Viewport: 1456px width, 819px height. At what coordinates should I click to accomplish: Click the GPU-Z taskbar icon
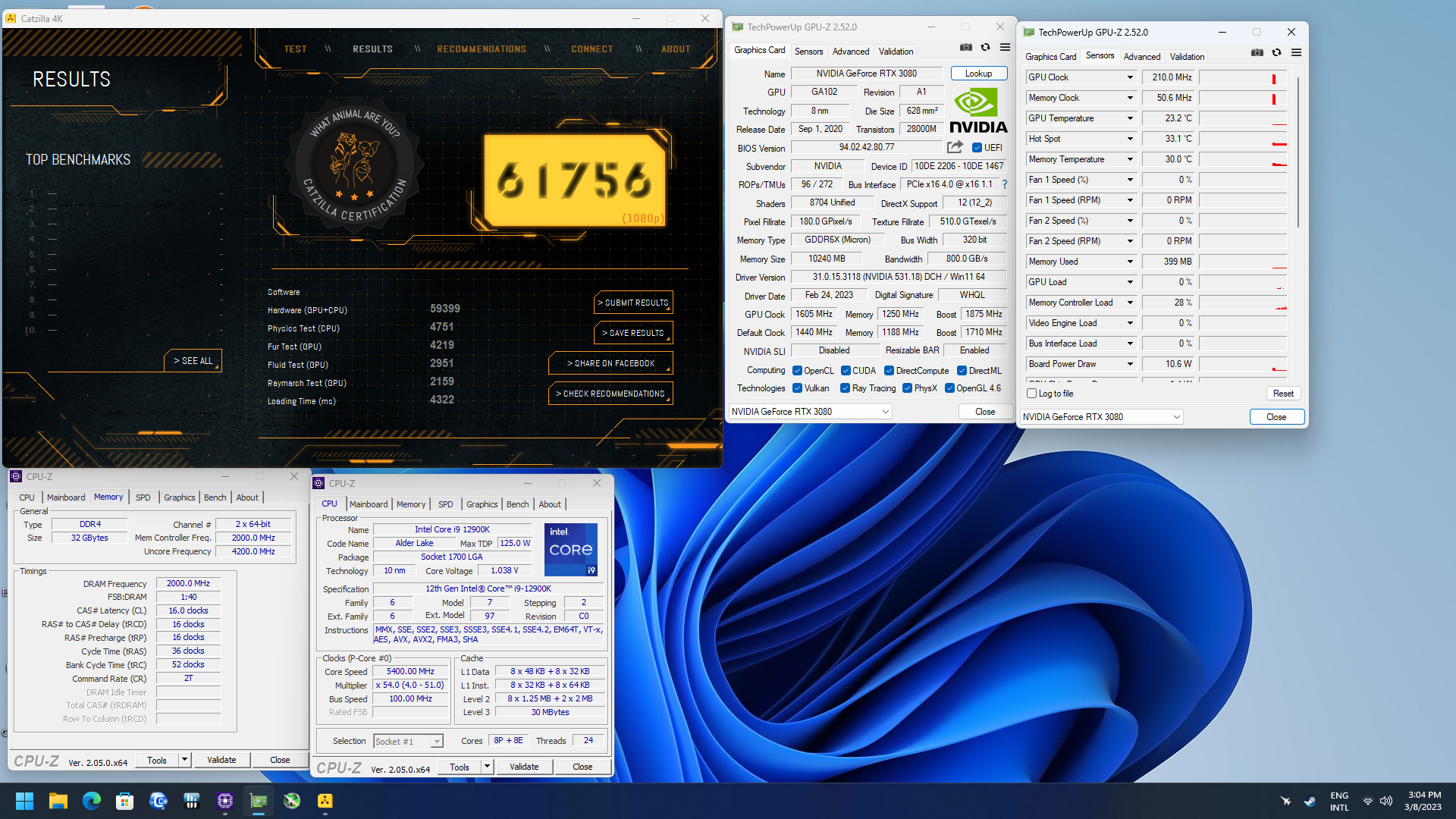pos(259,801)
